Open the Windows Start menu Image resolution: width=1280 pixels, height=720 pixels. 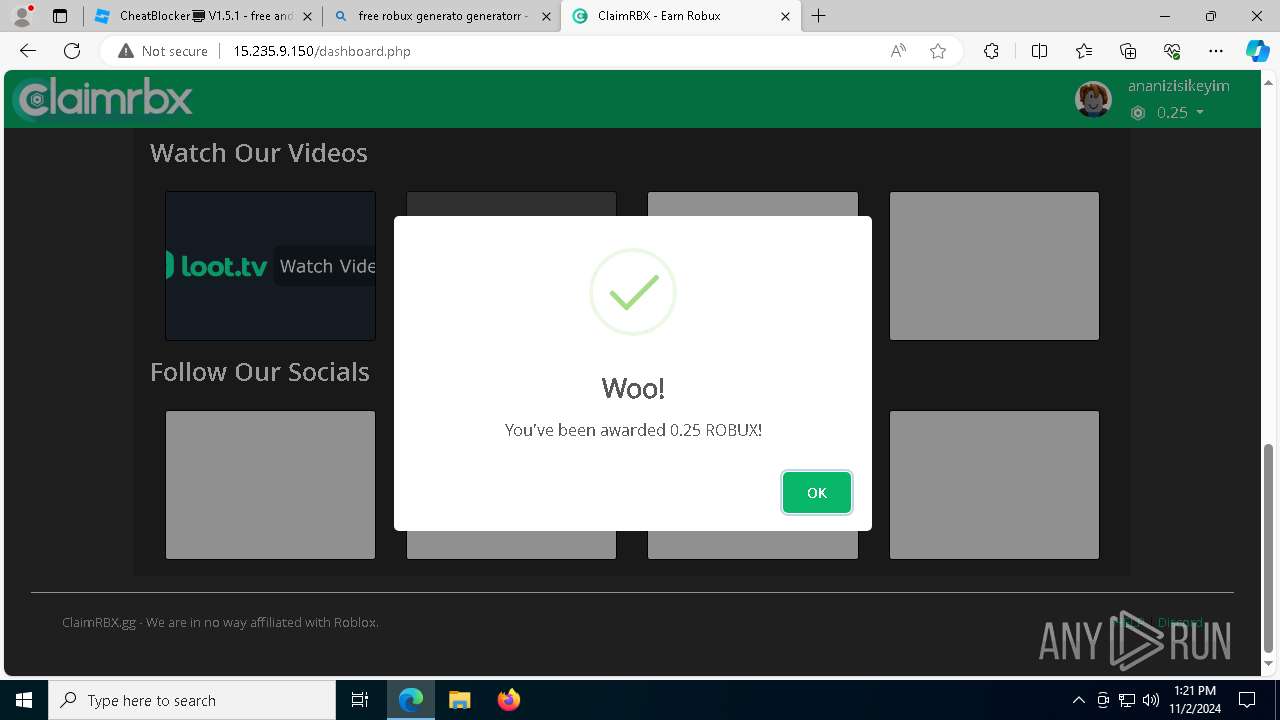coord(24,700)
